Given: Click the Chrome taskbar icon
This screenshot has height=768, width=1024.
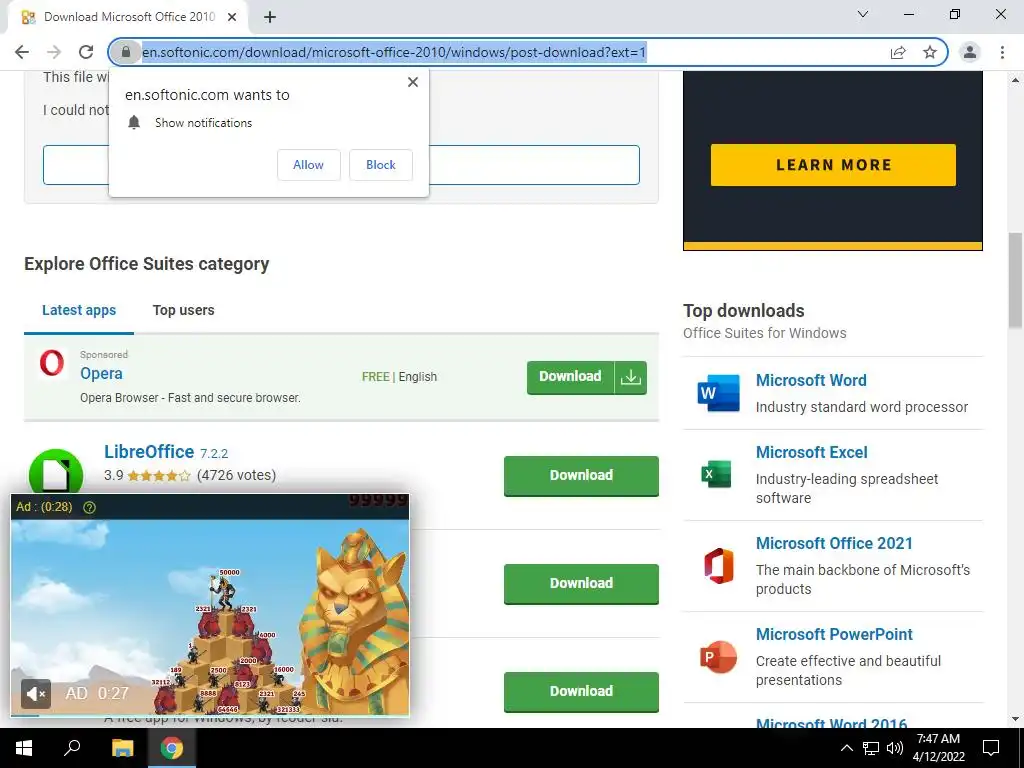Looking at the screenshot, I should [x=172, y=748].
